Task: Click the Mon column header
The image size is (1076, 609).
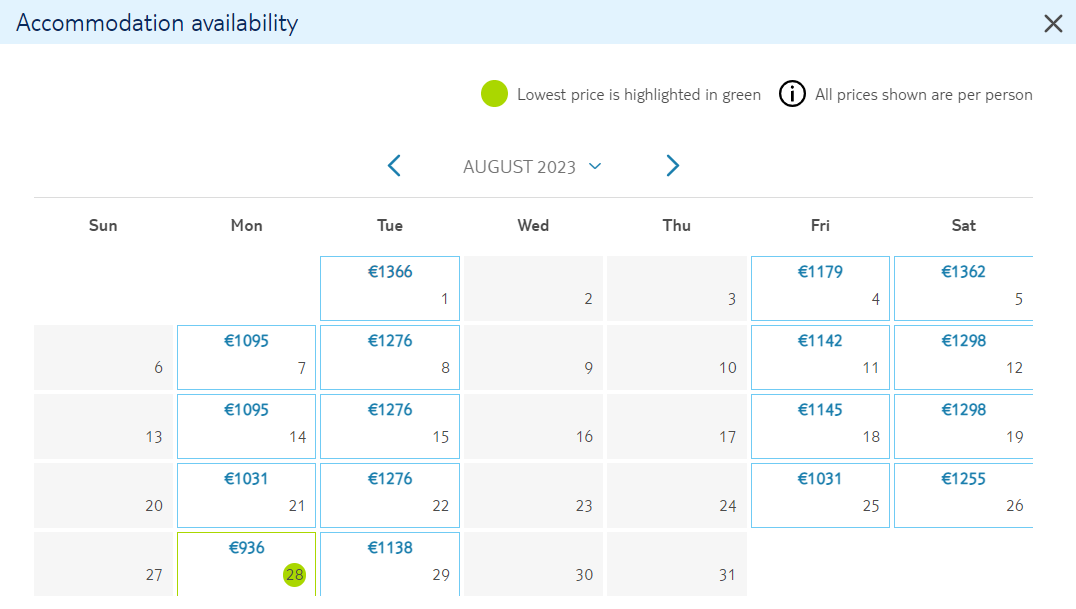Action: (x=246, y=225)
